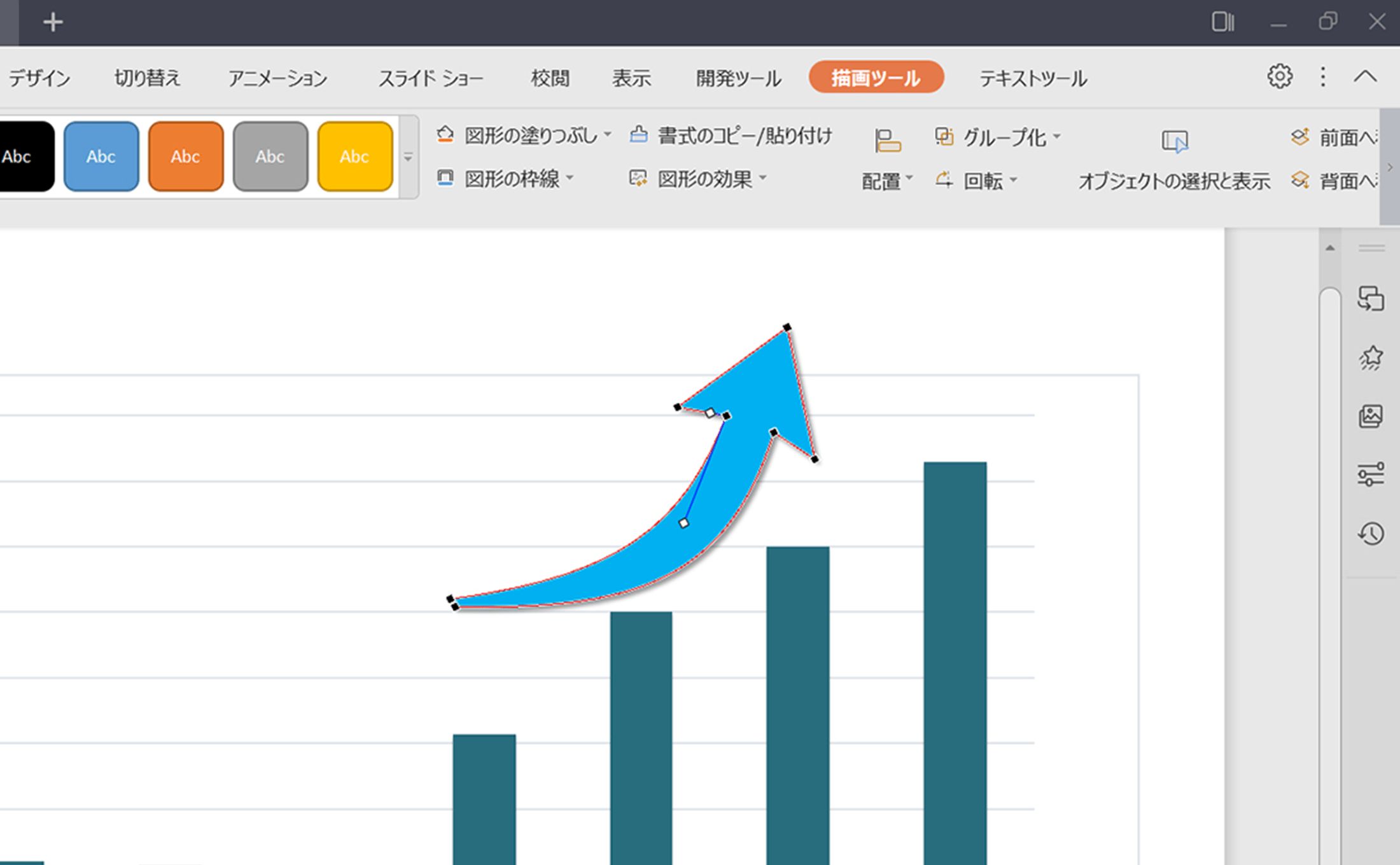Open the Group (グループ化) dropdown
This screenshot has width=1400, height=865.
tap(1057, 137)
